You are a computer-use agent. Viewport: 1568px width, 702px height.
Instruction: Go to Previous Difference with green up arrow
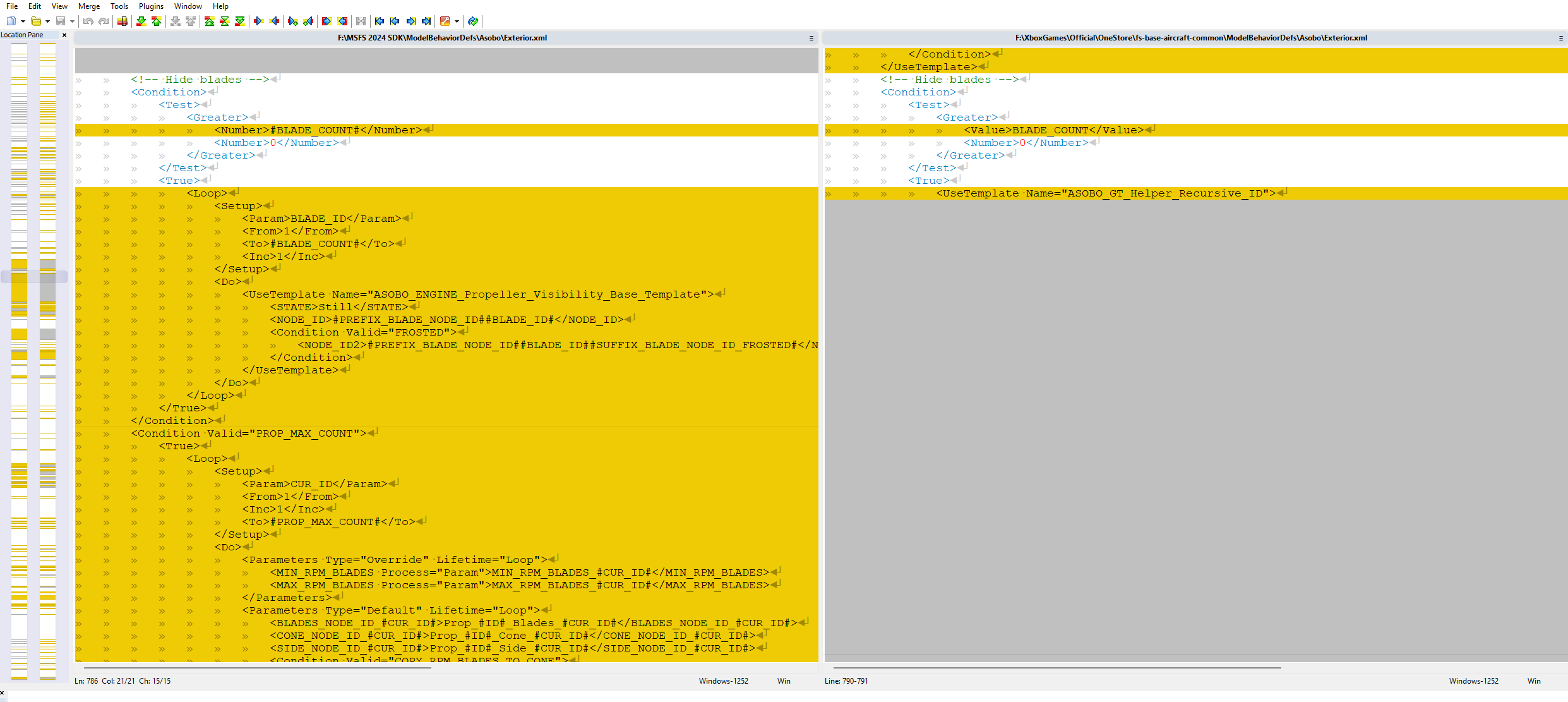click(157, 21)
